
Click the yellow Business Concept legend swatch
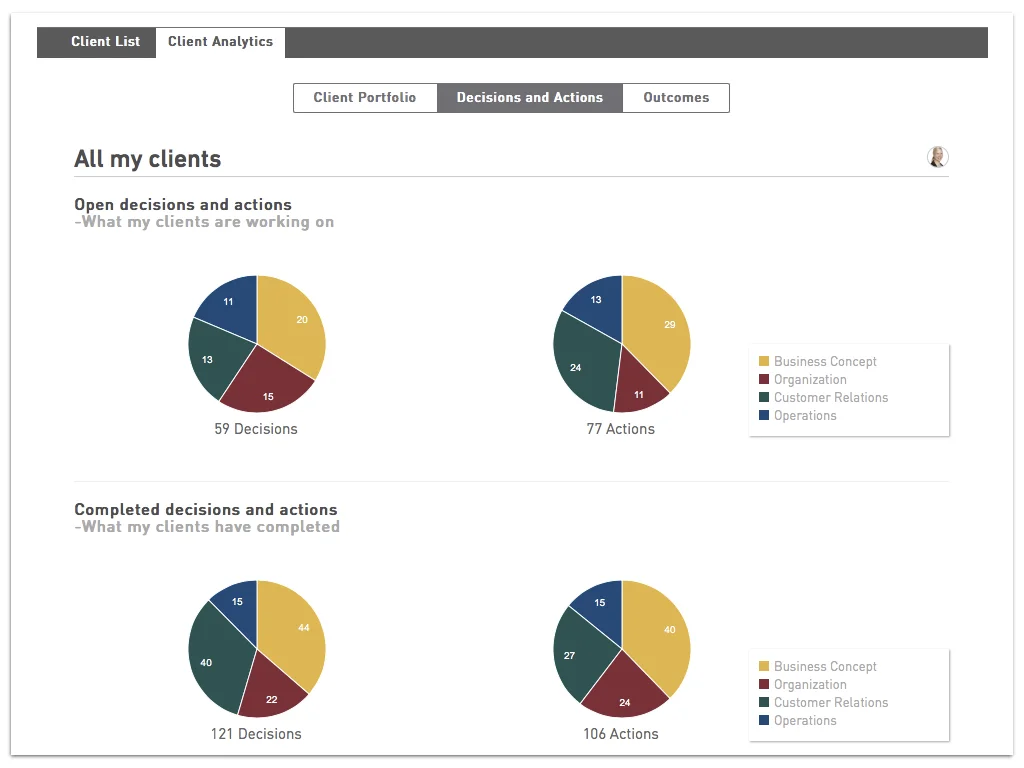[764, 361]
